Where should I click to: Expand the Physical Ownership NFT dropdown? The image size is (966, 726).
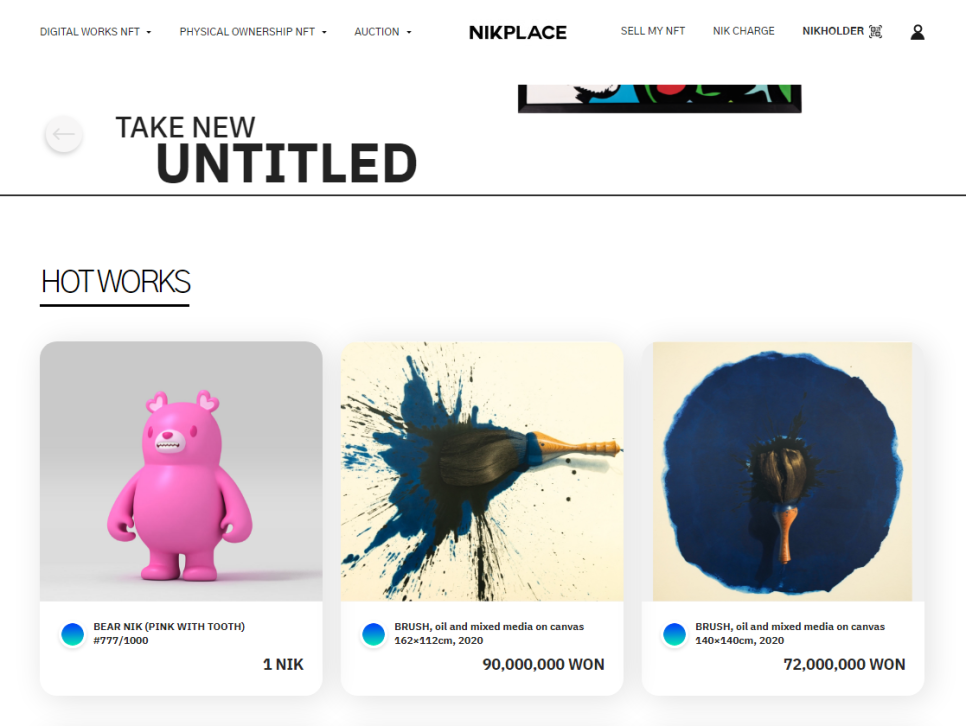[253, 31]
